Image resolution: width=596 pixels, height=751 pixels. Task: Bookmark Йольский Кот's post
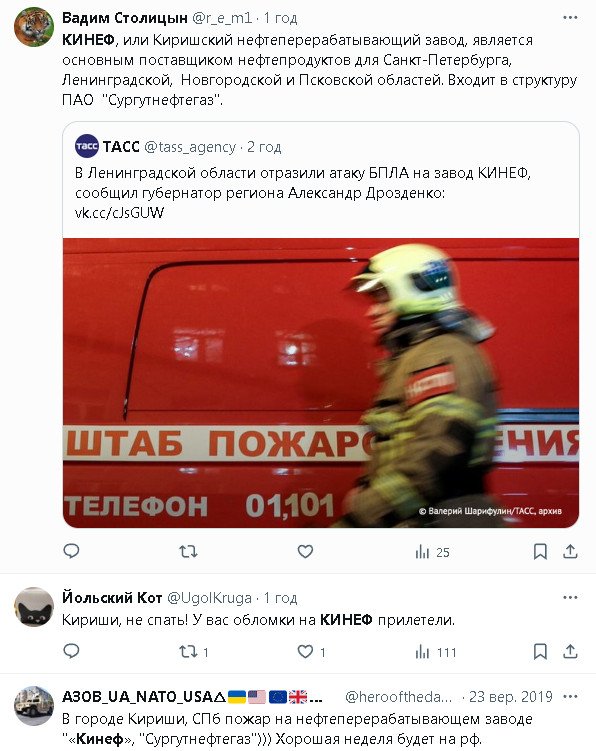pos(540,651)
